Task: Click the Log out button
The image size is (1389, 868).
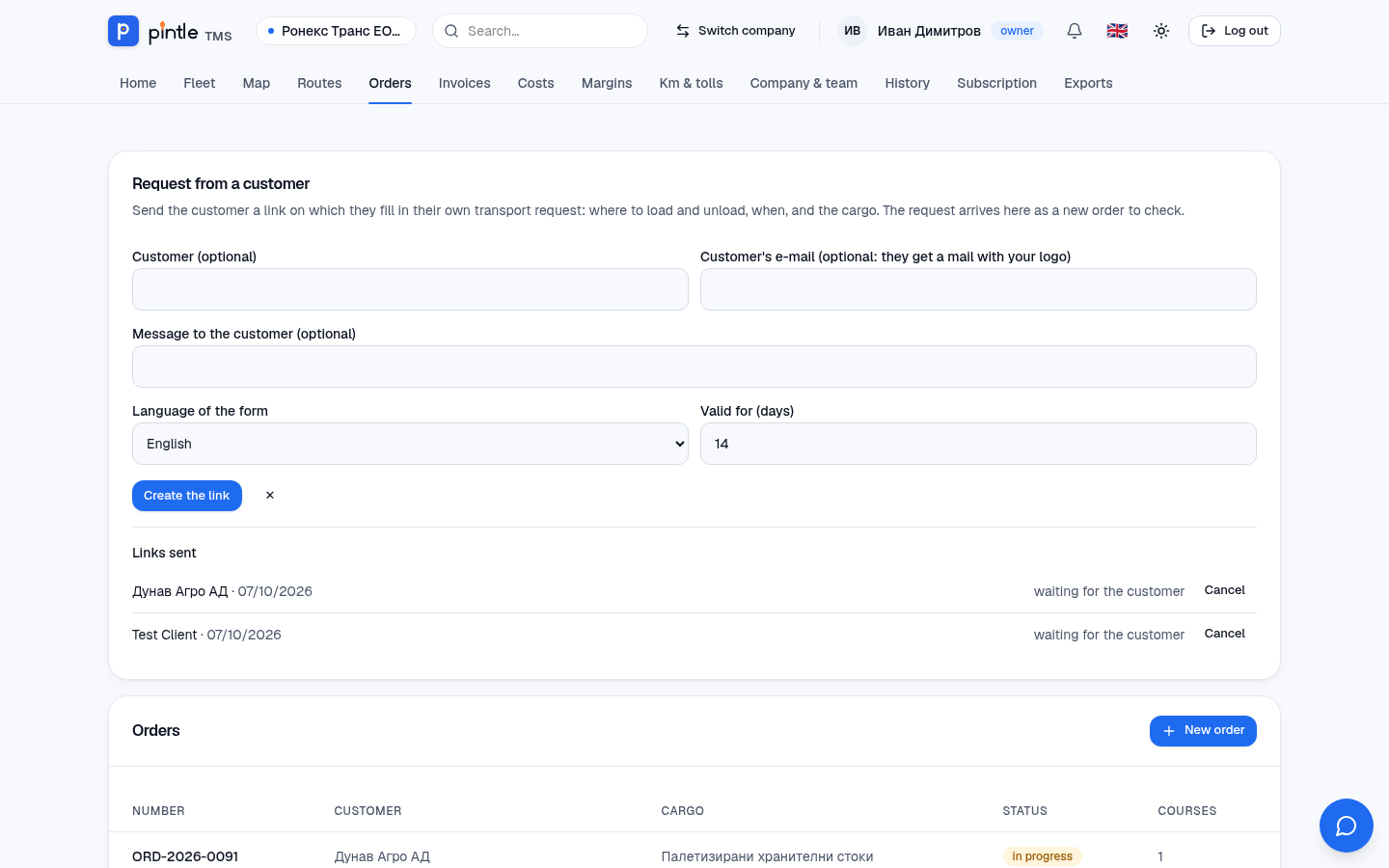Action: (1235, 31)
